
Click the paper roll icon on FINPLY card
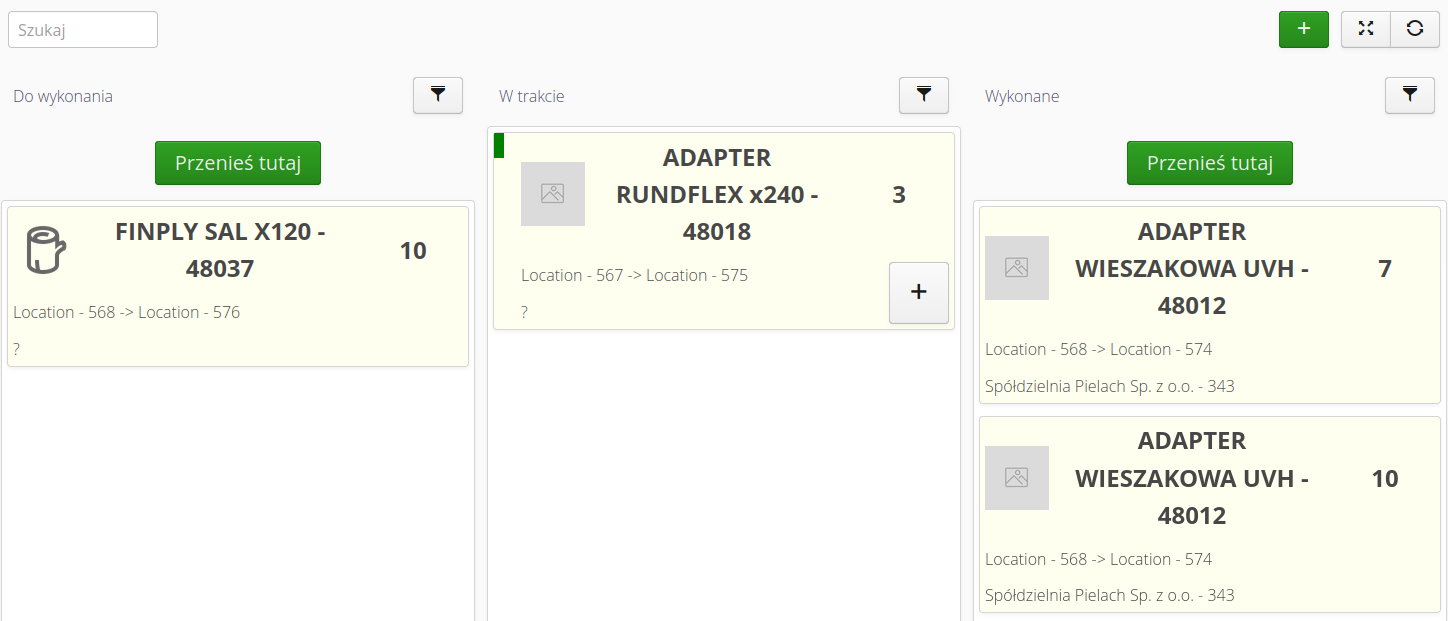tap(45, 250)
